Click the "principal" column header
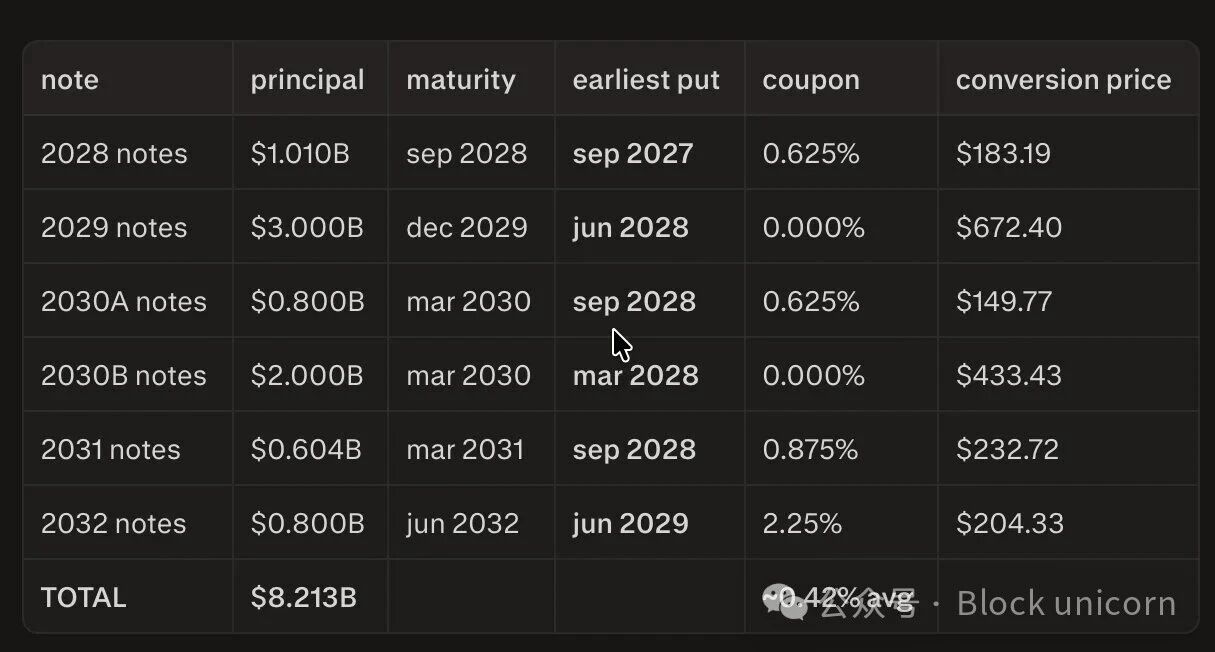Screen dimensions: 1215x652 [x=307, y=80]
